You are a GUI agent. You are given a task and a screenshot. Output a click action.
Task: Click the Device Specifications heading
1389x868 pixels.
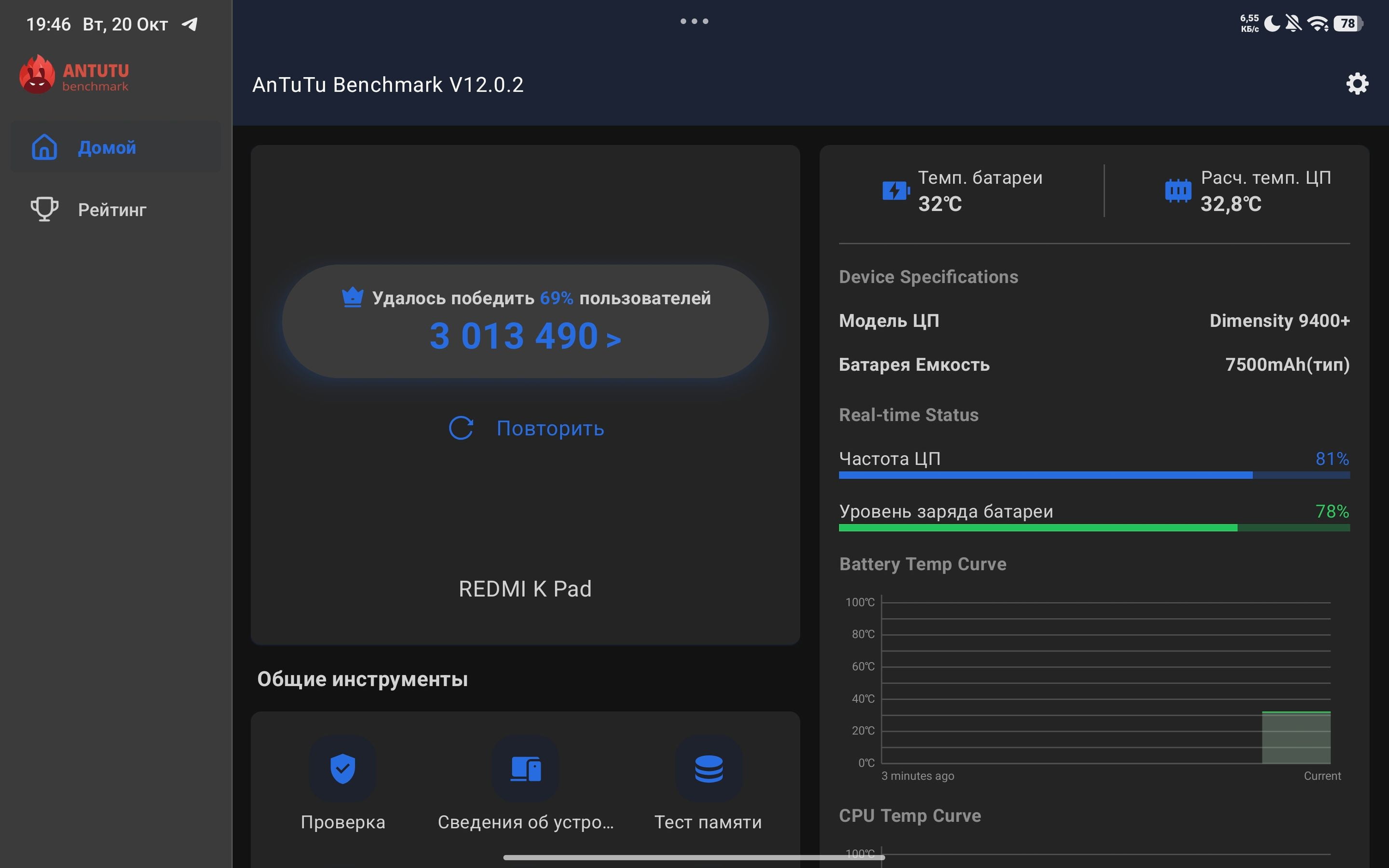coord(928,277)
